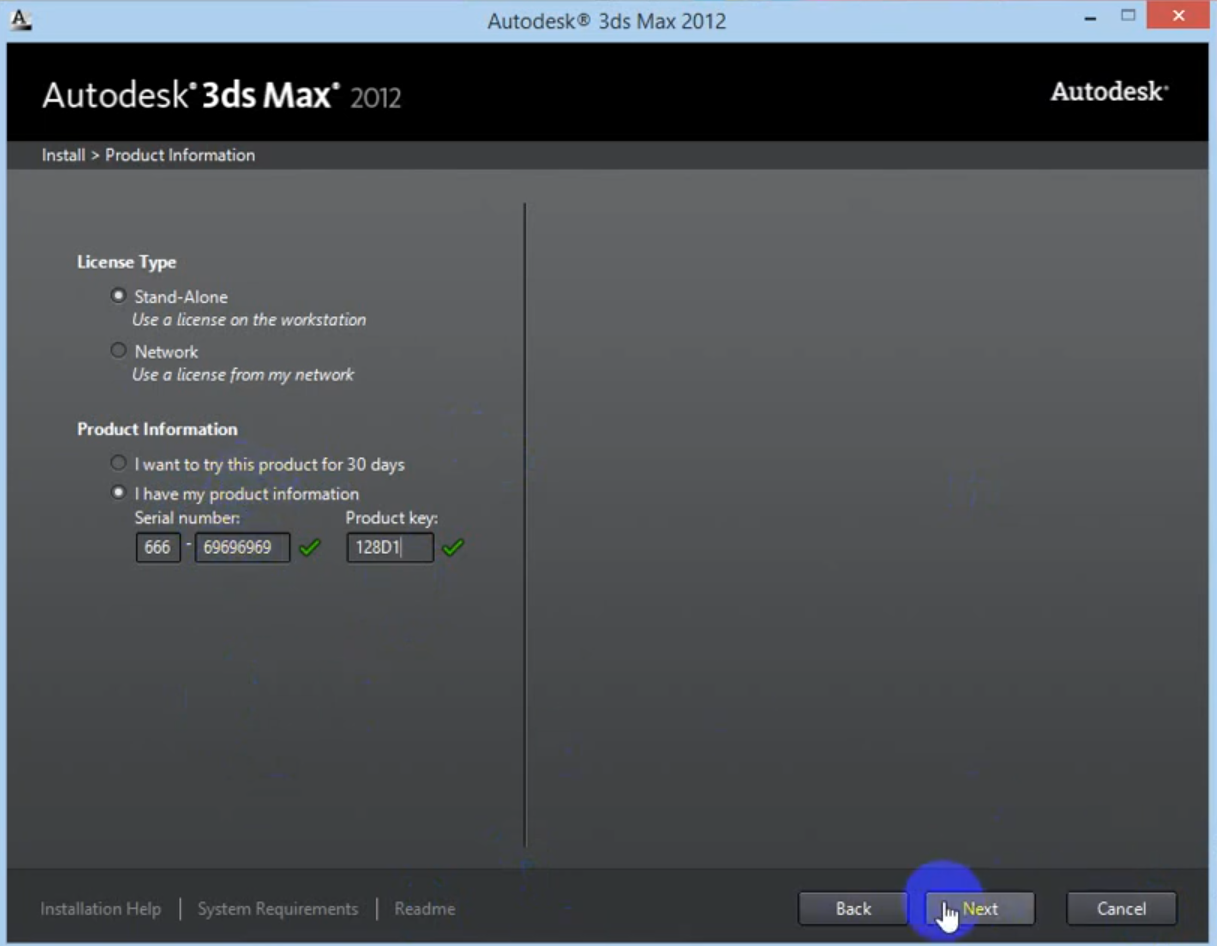
Task: Click the serial number prefix field containing 666
Action: pyautogui.click(x=158, y=548)
